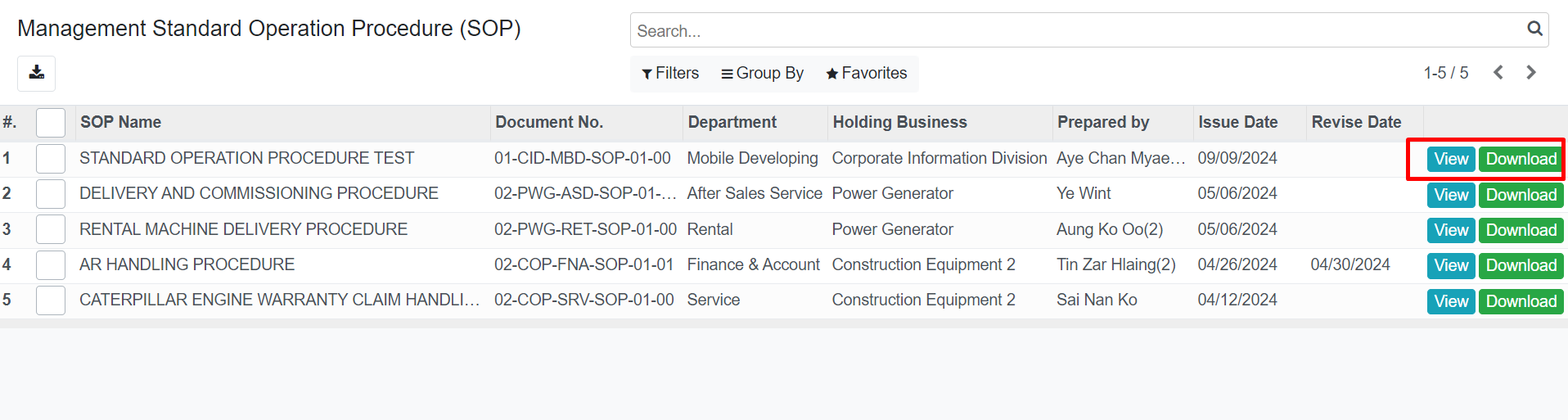Check the RENTAL MACHINE DELIVERY PROCEDURE row checkbox
This screenshot has width=1568, height=420.
coord(51,229)
